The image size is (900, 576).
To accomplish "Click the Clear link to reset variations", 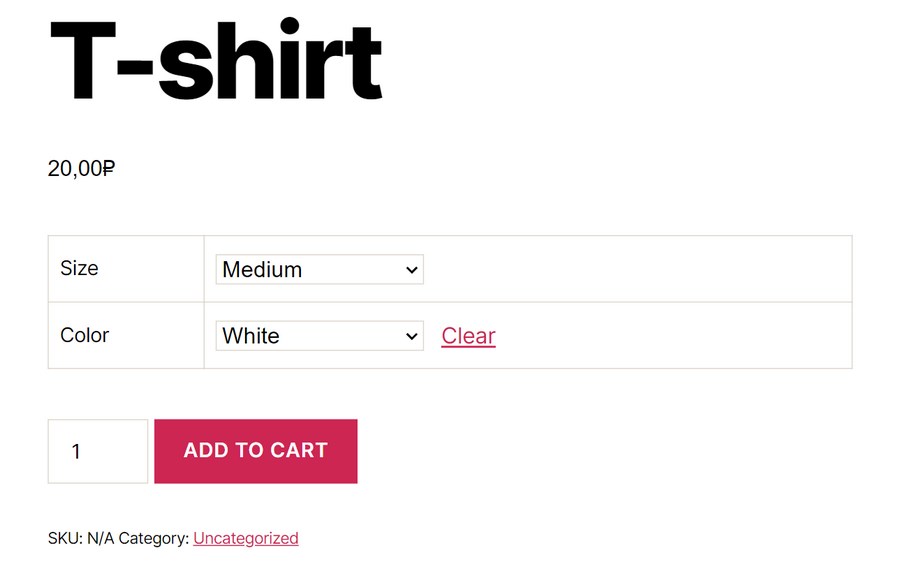I will tap(468, 336).
